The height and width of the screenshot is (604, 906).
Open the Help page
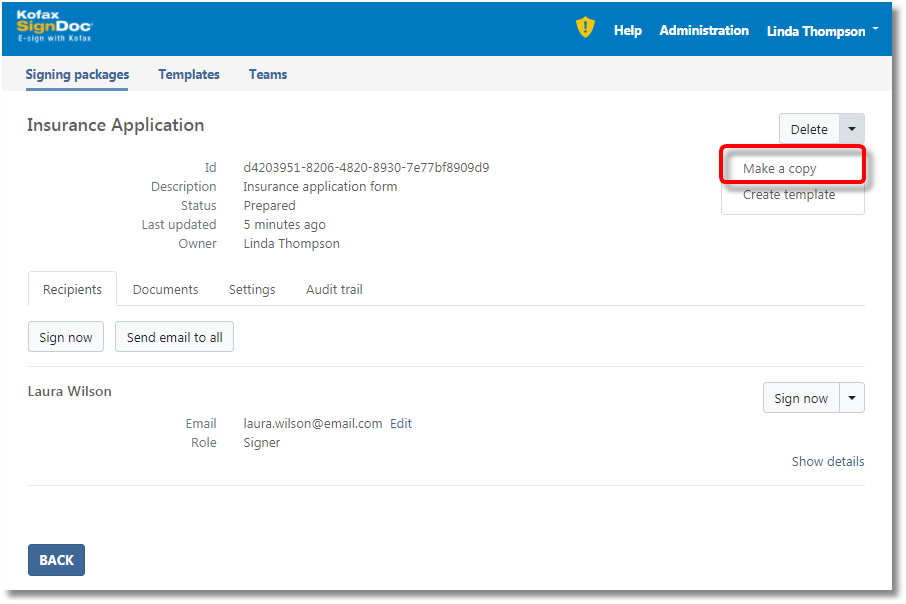tap(627, 31)
